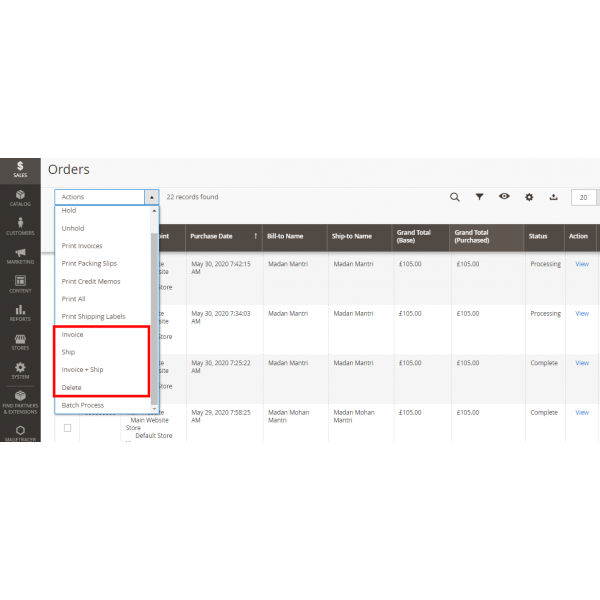Open the Stores sidebar icon
Screen dimensions: 600x600
click(20, 341)
